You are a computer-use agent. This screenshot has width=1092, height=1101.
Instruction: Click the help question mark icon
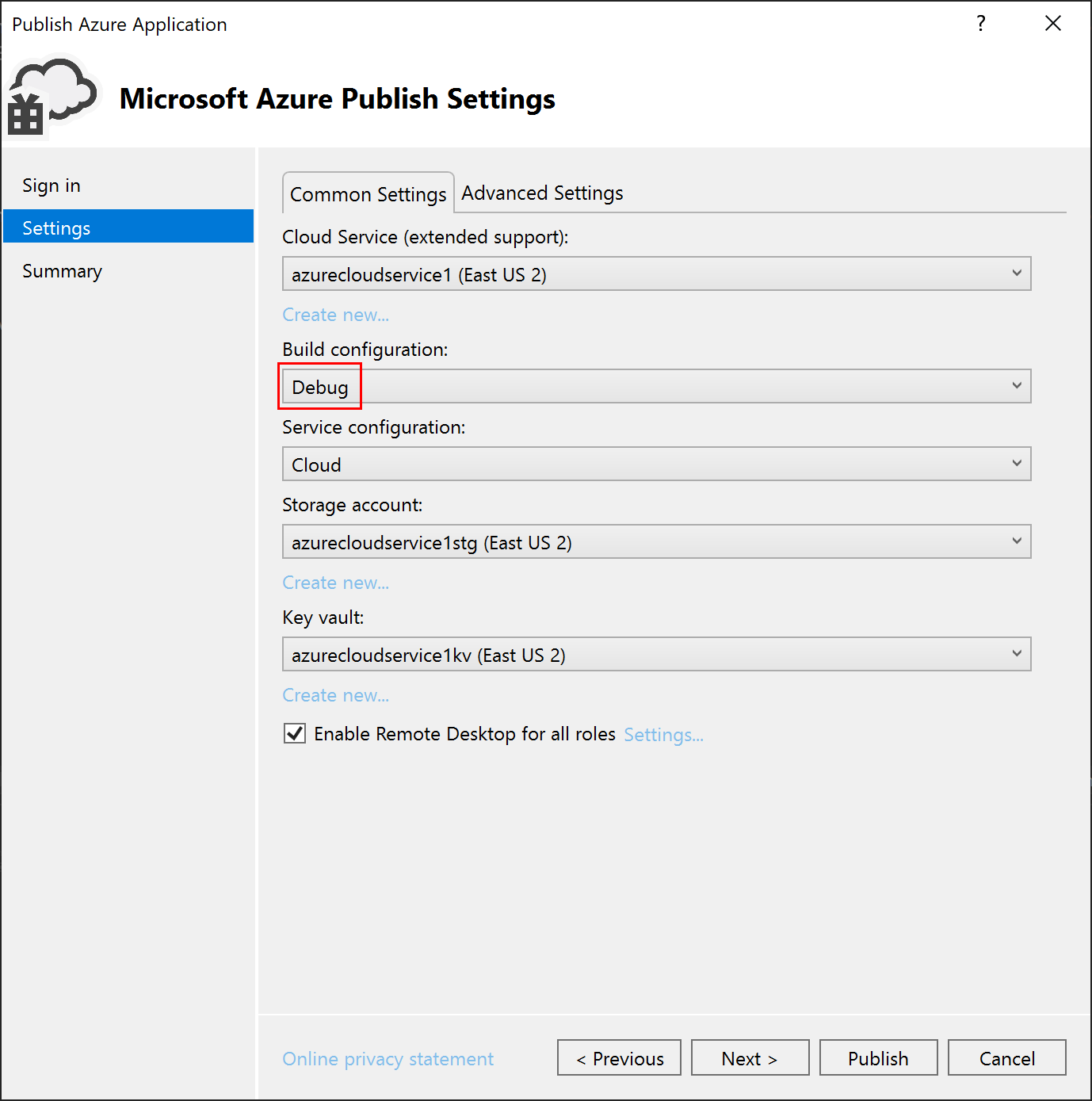980,24
